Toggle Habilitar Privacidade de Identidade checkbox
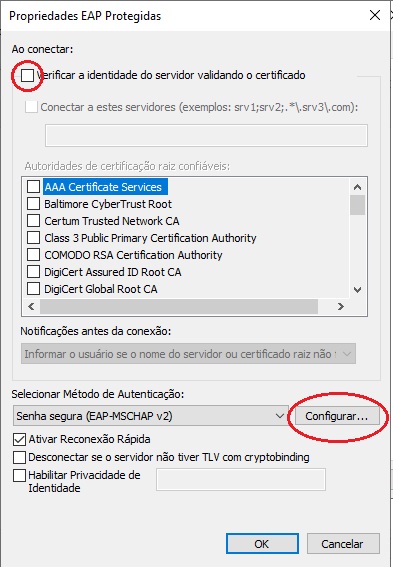 click(20, 475)
